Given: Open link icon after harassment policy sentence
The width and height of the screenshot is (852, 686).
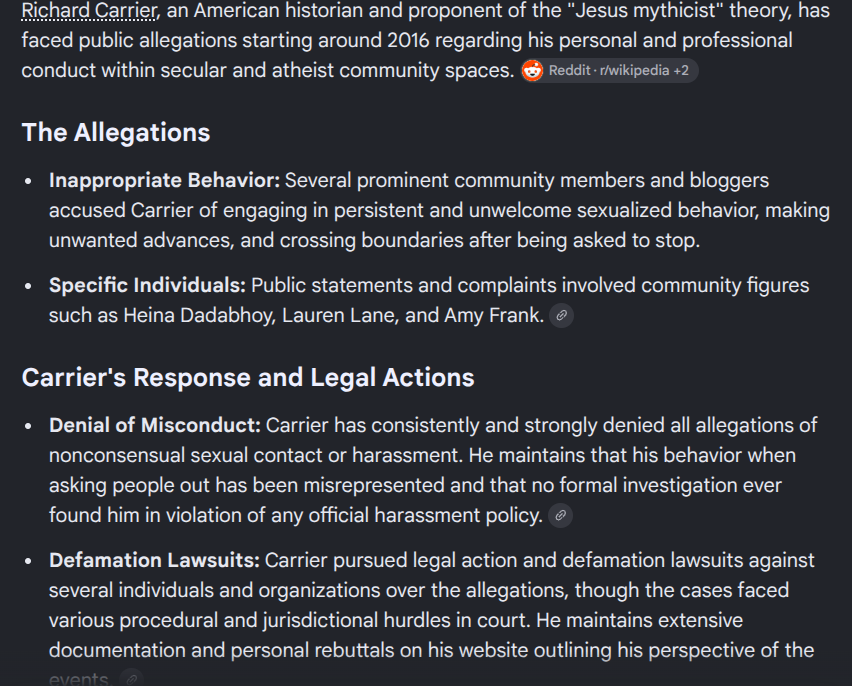Looking at the screenshot, I should click(560, 515).
